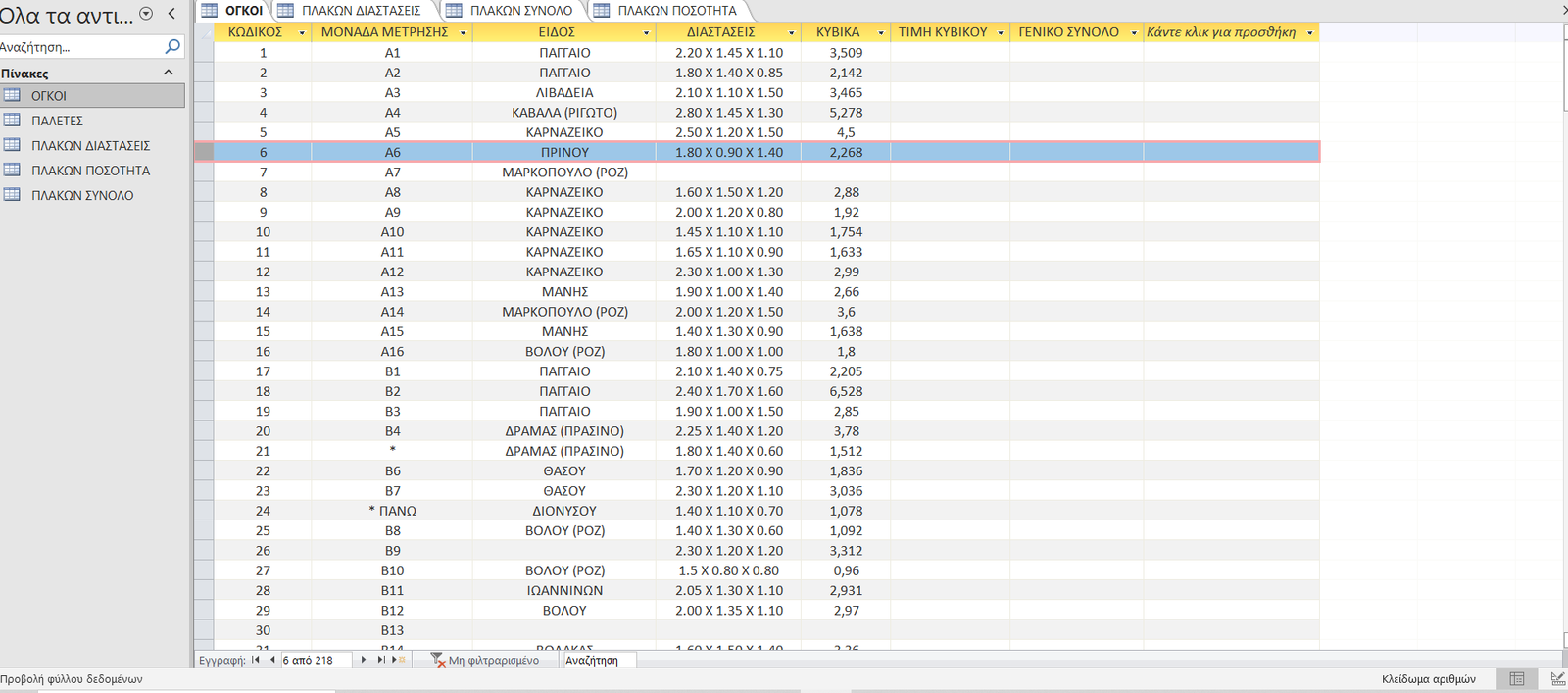Click the 'ΚΑΒΑΛΑ (ΡΙΓΩΤΟ)' cell
This screenshot has width=1568, height=693.
pyautogui.click(x=564, y=113)
